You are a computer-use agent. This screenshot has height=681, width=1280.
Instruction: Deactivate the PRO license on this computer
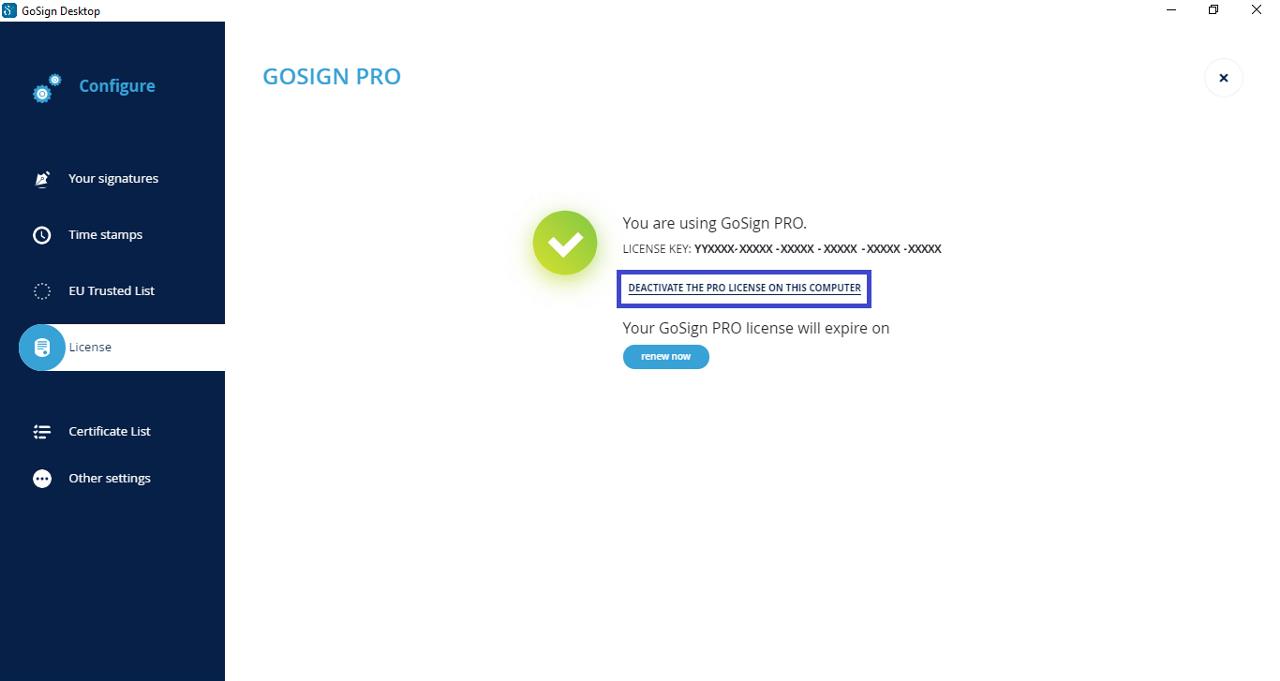pyautogui.click(x=744, y=288)
